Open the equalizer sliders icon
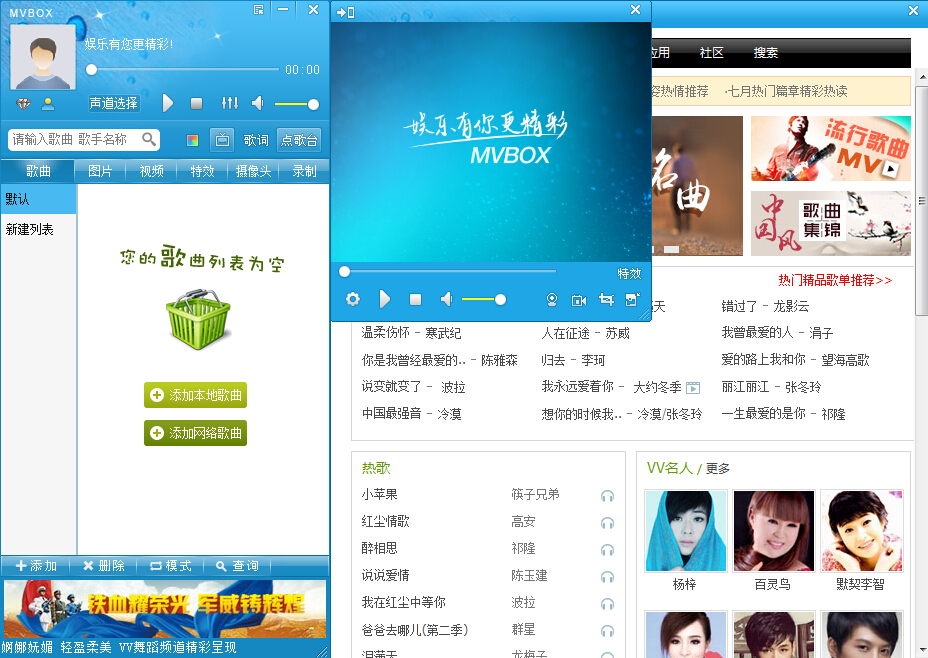928x658 pixels. tap(230, 104)
